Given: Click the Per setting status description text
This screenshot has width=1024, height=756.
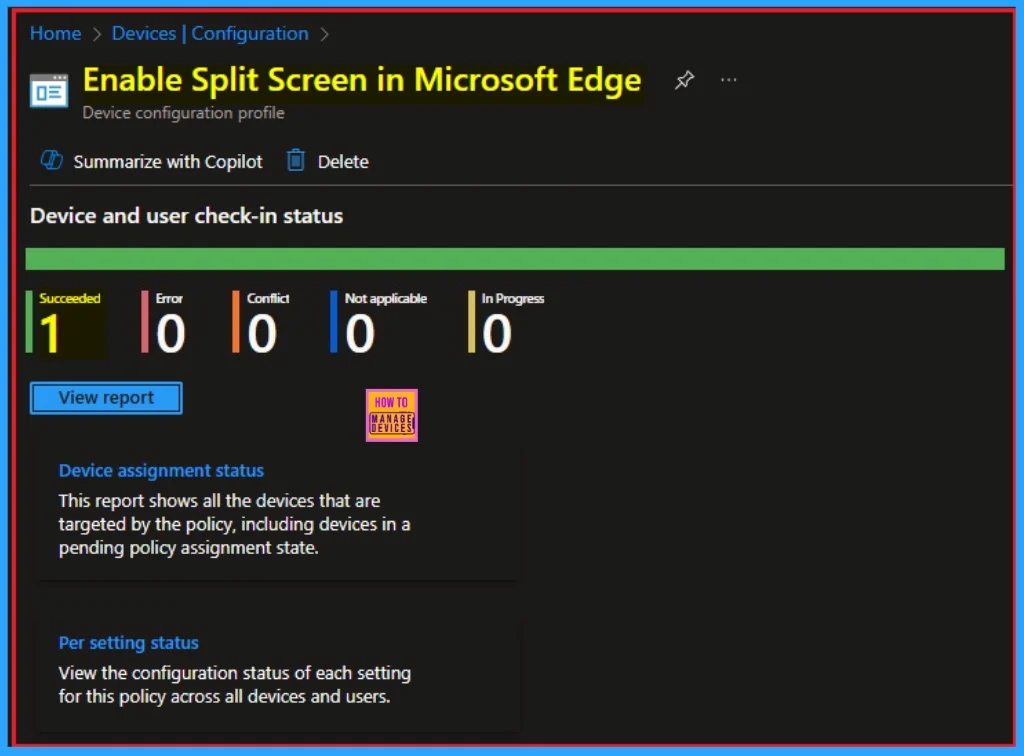Looking at the screenshot, I should click(235, 685).
